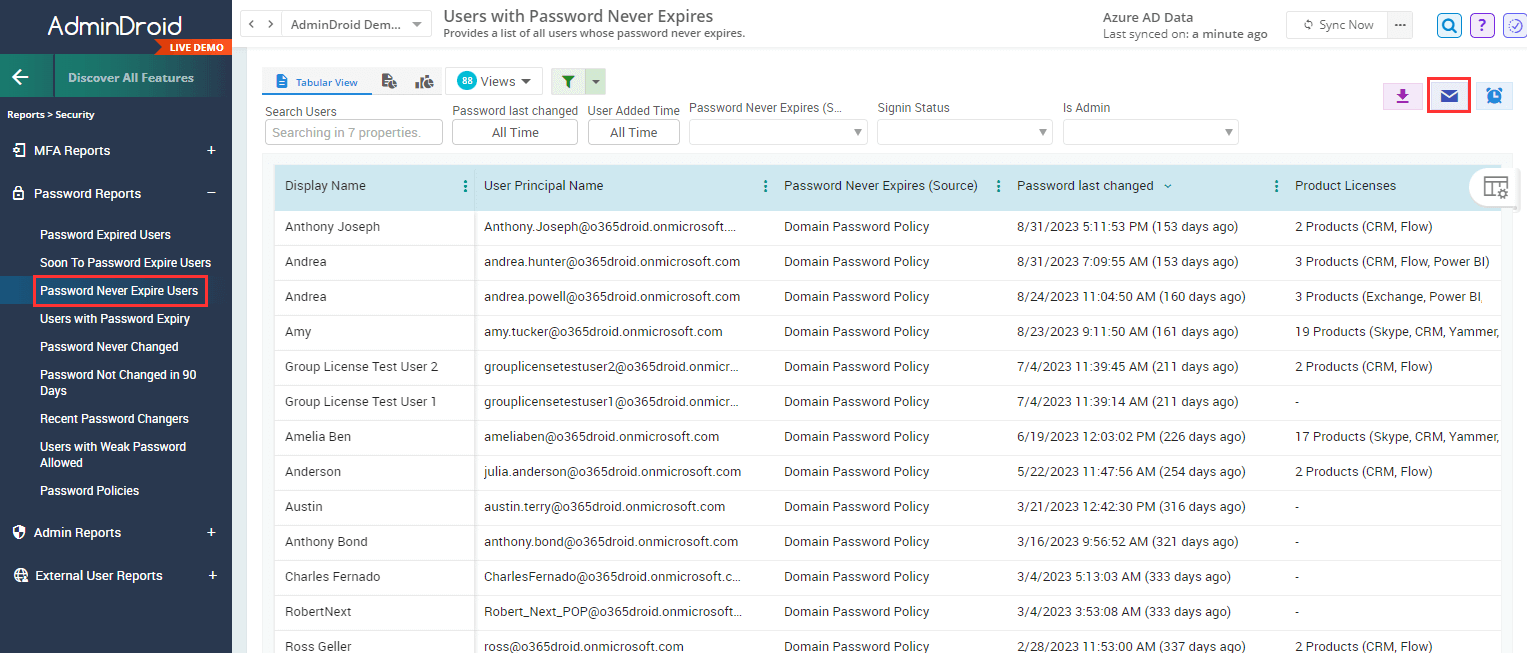
Task: Open the column chooser icon on table header
Action: click(1494, 187)
